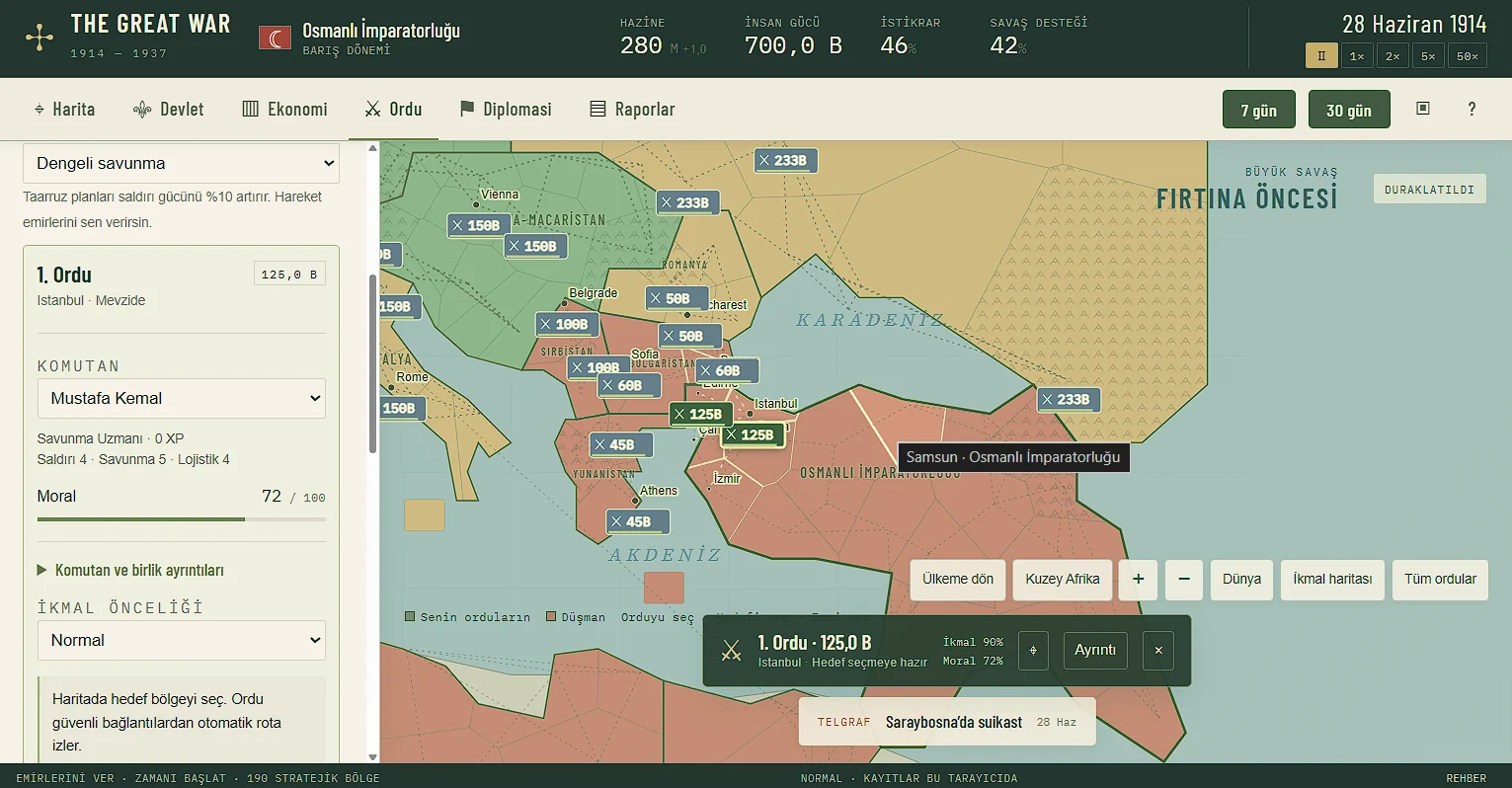Open Ayrıntı for 1. Ordu
The height and width of the screenshot is (788, 1512).
tap(1095, 651)
